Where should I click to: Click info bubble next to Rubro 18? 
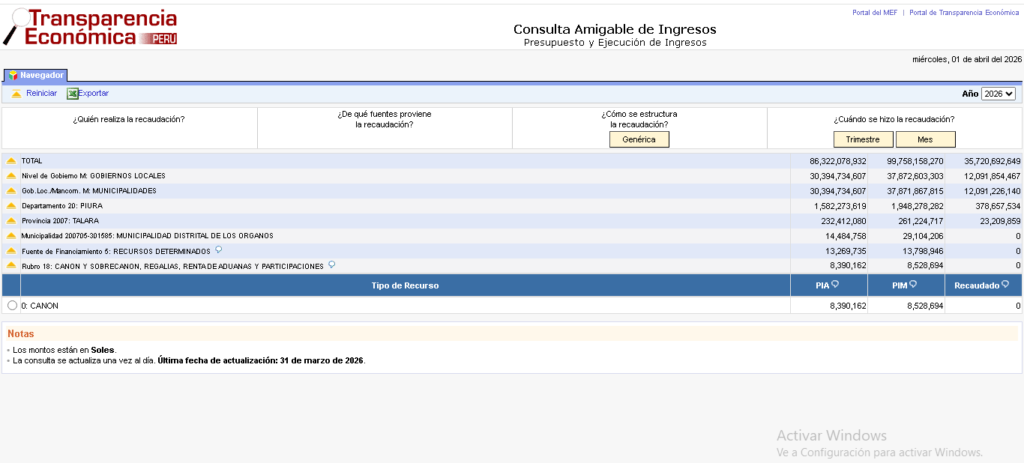click(331, 265)
